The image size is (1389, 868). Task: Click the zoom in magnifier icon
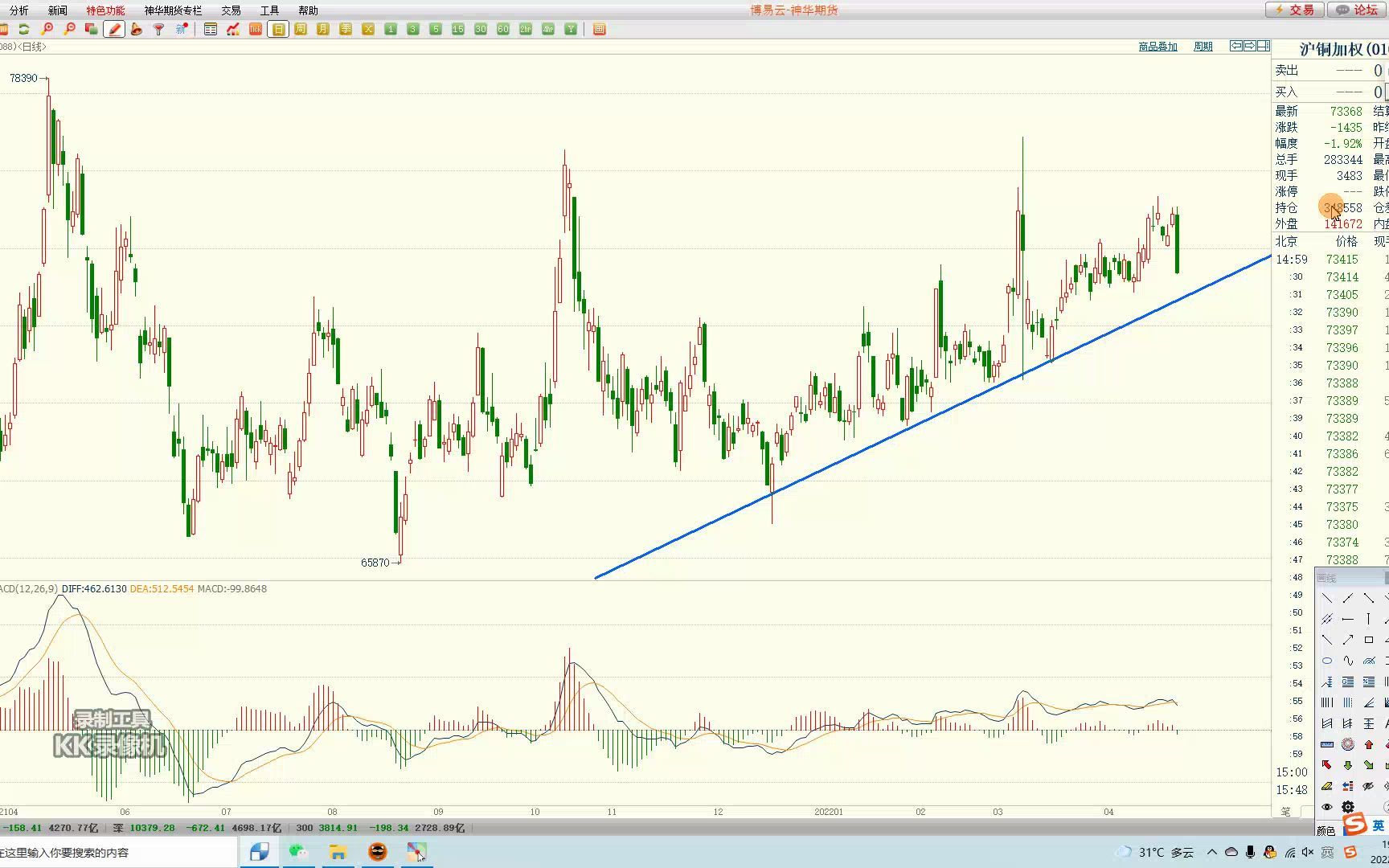click(x=47, y=29)
